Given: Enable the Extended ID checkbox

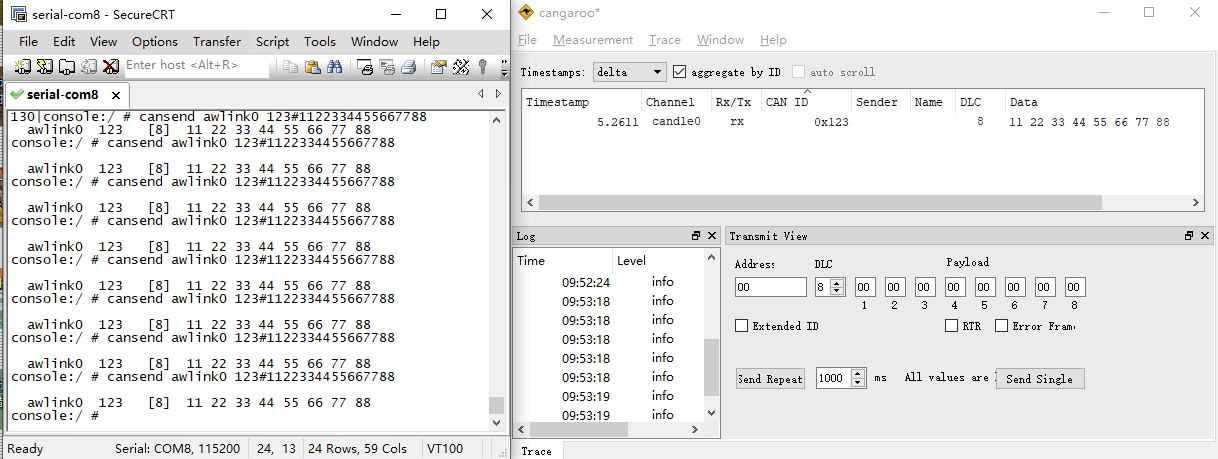Looking at the screenshot, I should tap(741, 326).
